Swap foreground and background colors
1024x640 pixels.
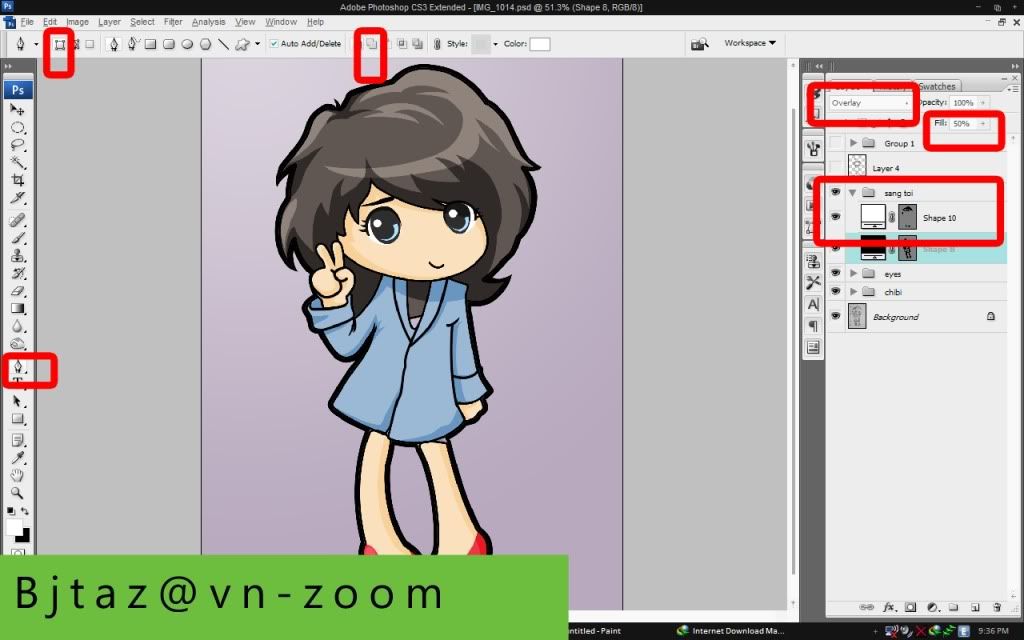click(x=25, y=511)
